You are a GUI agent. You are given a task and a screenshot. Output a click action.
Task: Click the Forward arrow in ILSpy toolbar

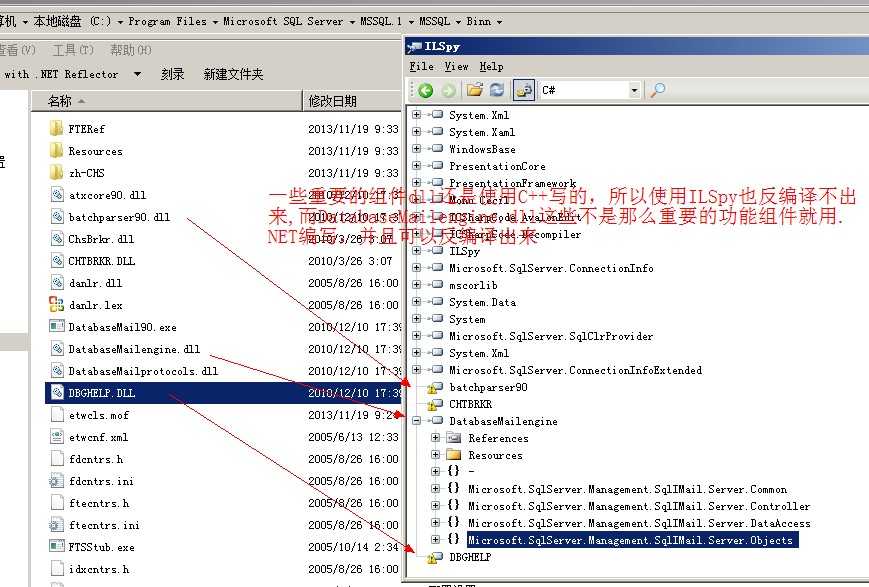(448, 90)
